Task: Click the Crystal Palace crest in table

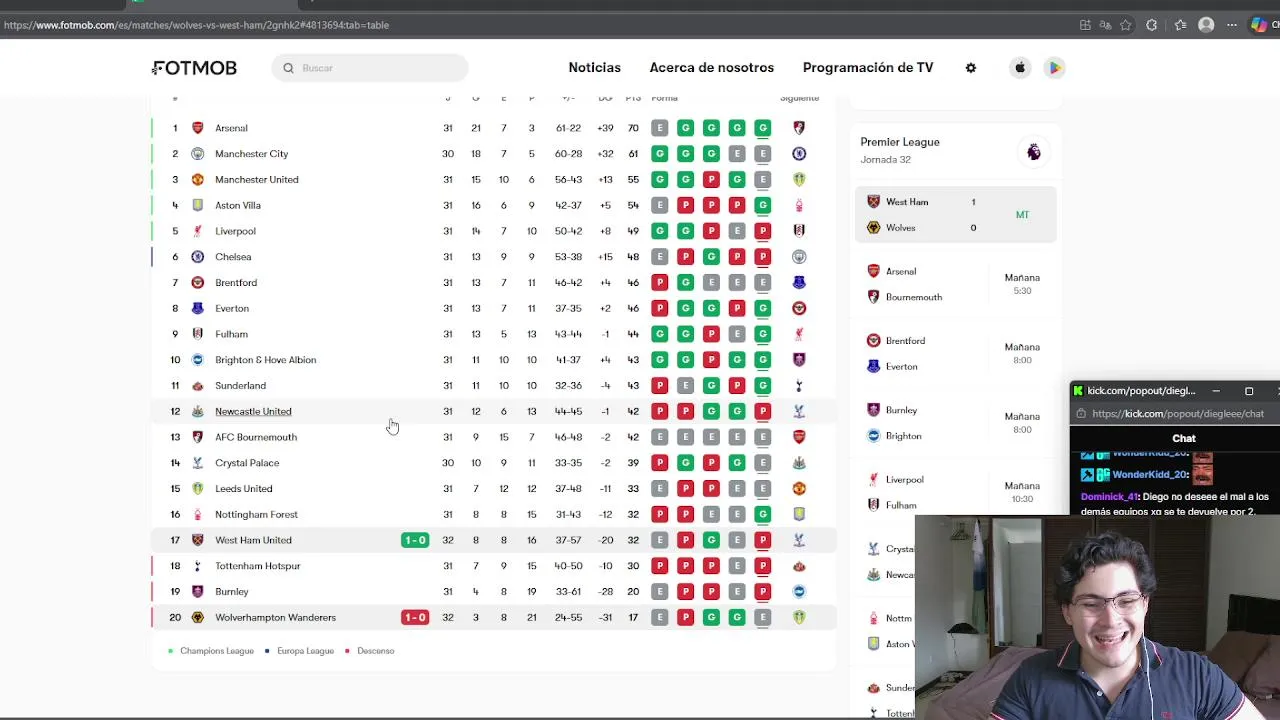Action: point(197,463)
